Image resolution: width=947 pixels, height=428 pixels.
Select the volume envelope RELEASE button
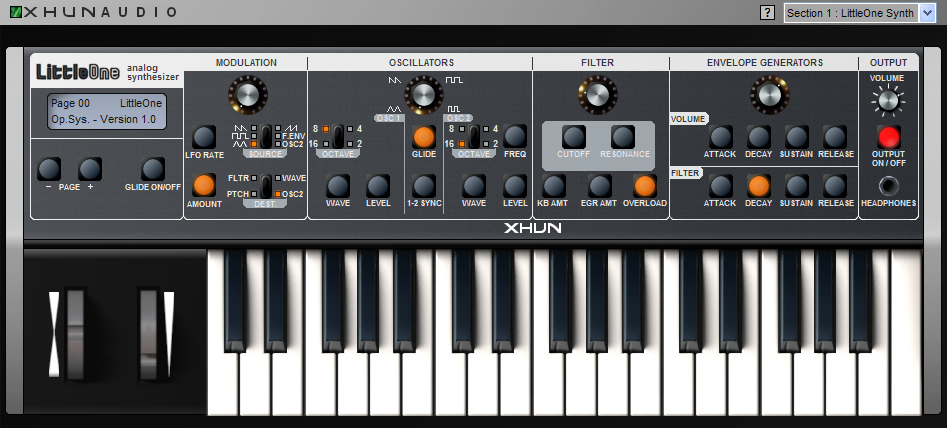pyautogui.click(x=835, y=137)
